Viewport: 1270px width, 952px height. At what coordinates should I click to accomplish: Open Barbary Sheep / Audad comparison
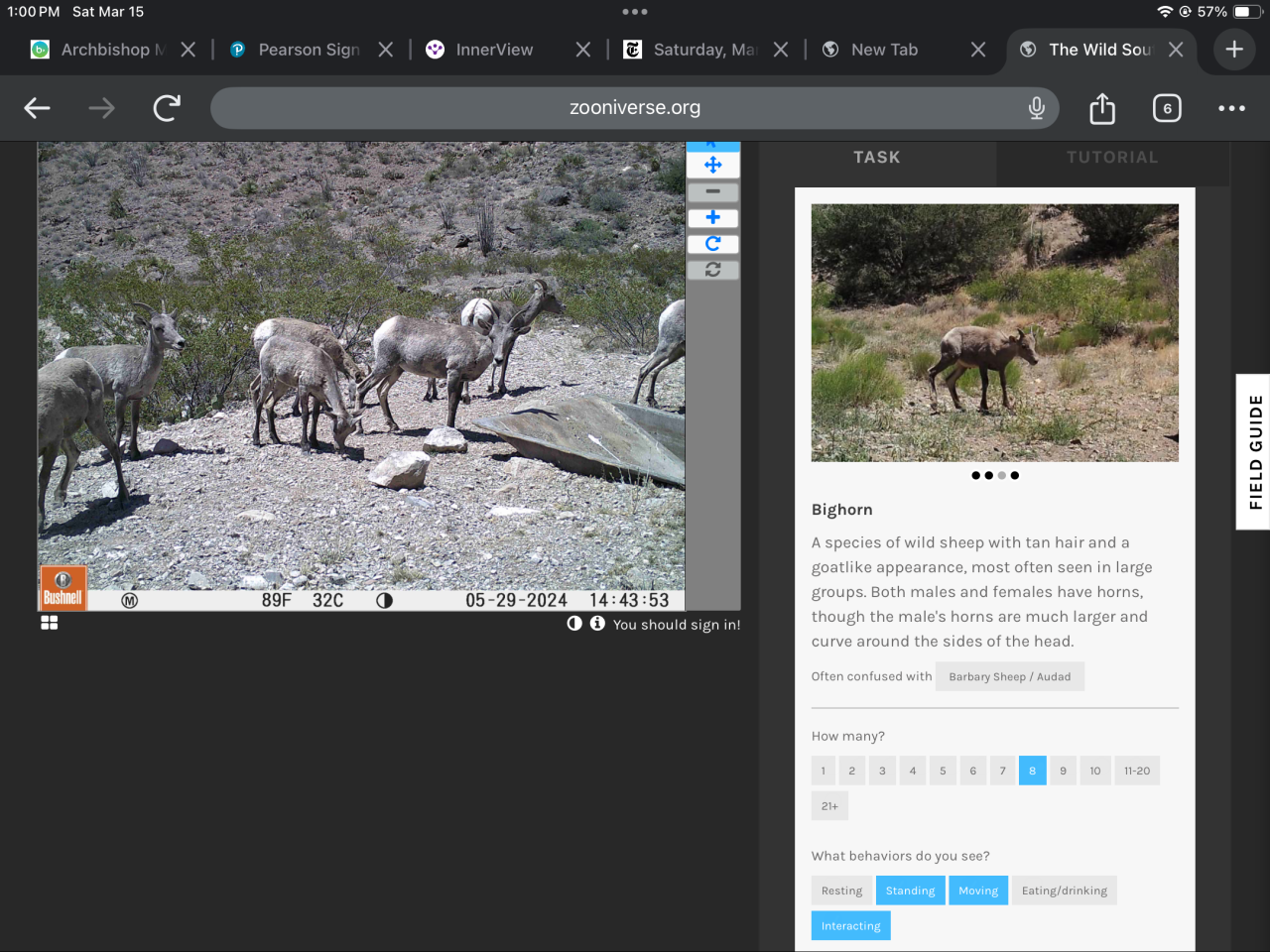coord(1009,676)
